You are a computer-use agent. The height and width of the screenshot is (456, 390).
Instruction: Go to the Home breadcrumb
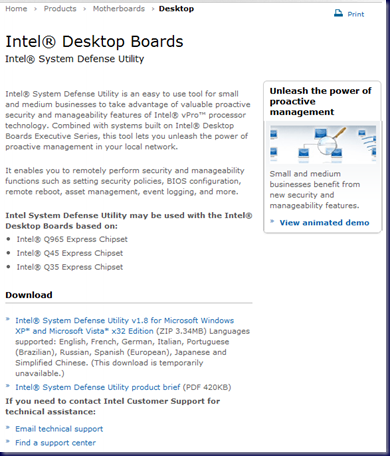click(16, 9)
